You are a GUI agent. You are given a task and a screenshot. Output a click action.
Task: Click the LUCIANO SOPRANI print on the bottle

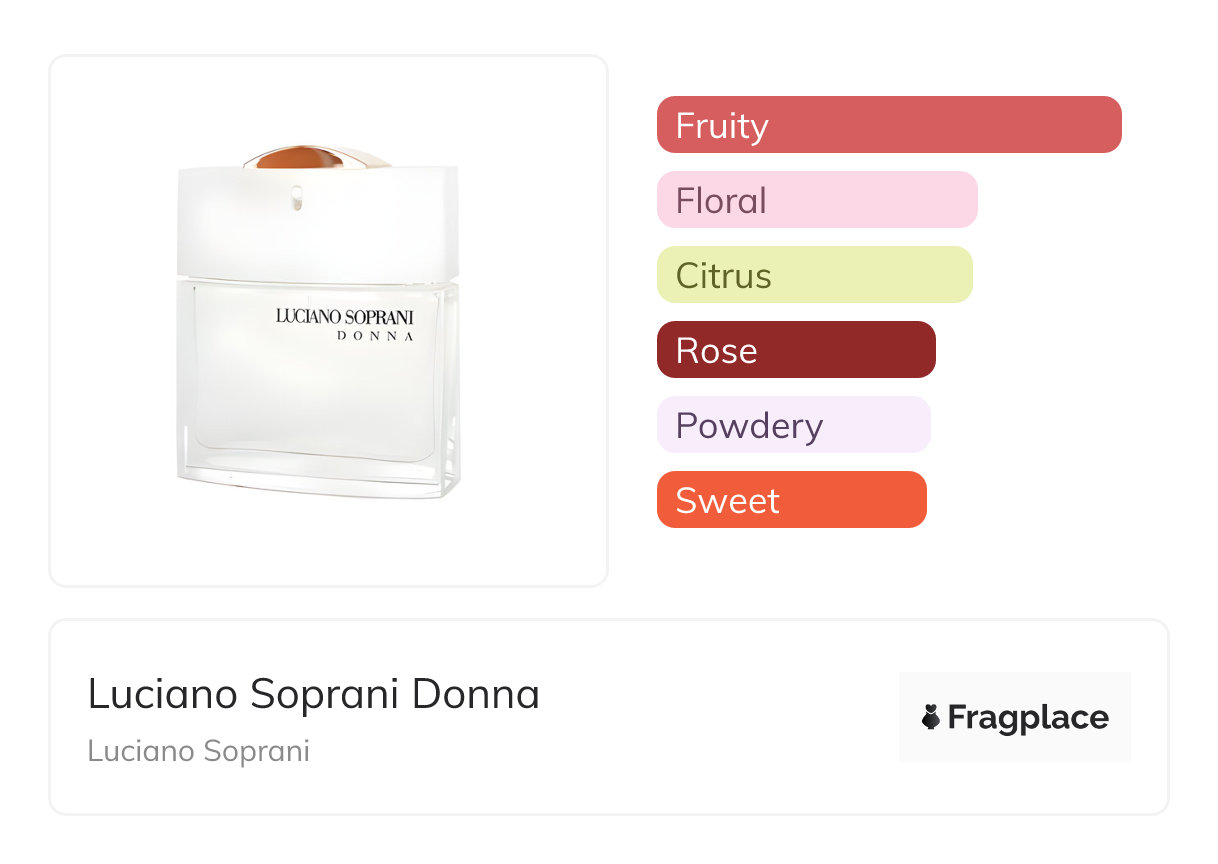pos(344,316)
